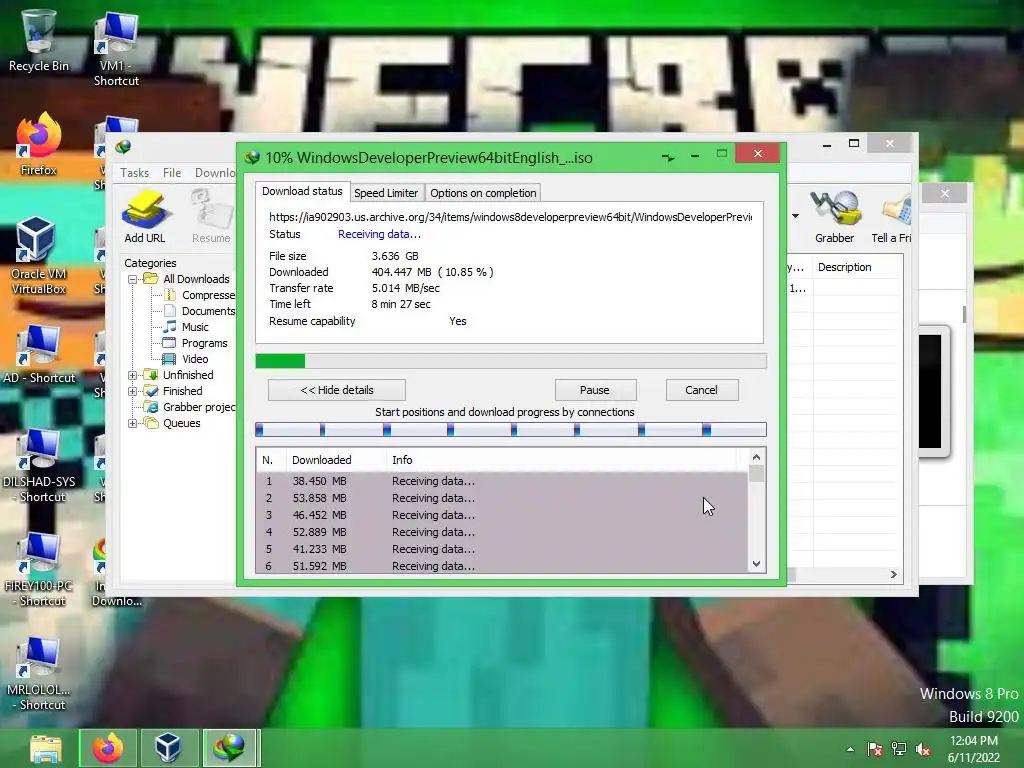1024x768 pixels.
Task: Open the Grabber toolbar icon
Action: 834,217
